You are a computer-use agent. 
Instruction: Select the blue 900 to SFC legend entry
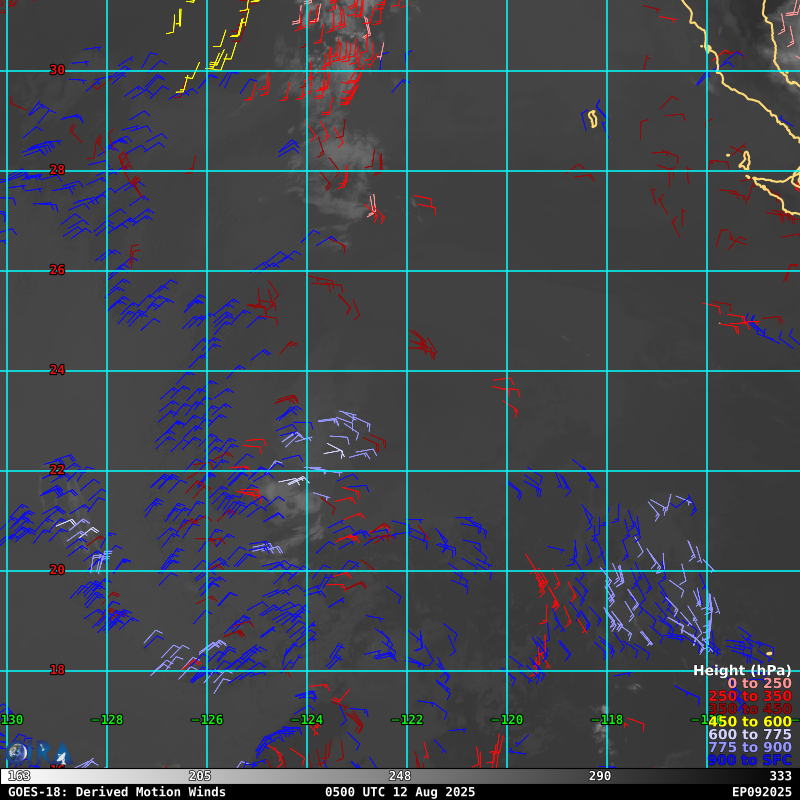point(749,761)
